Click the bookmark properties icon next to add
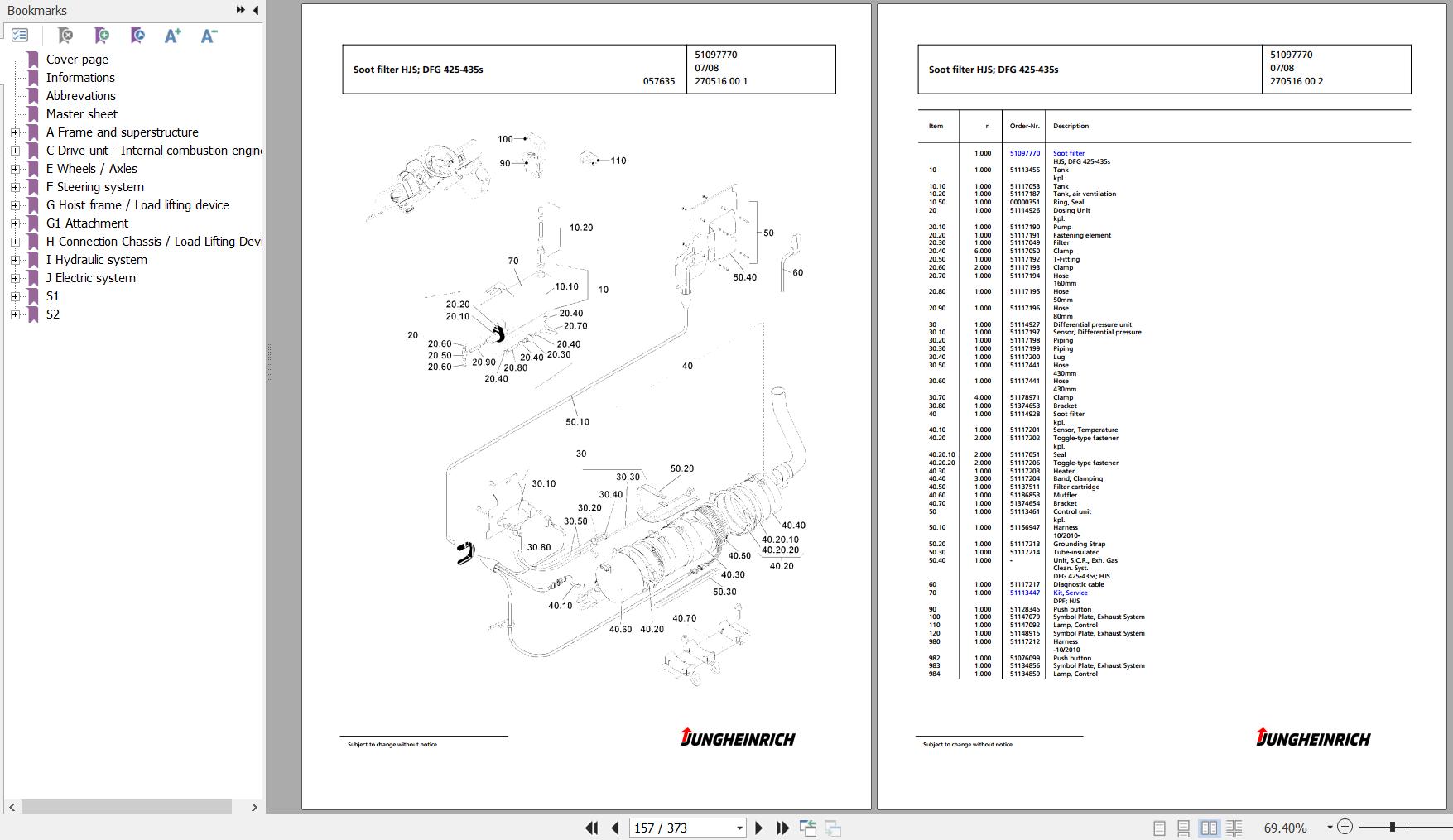 click(x=137, y=35)
